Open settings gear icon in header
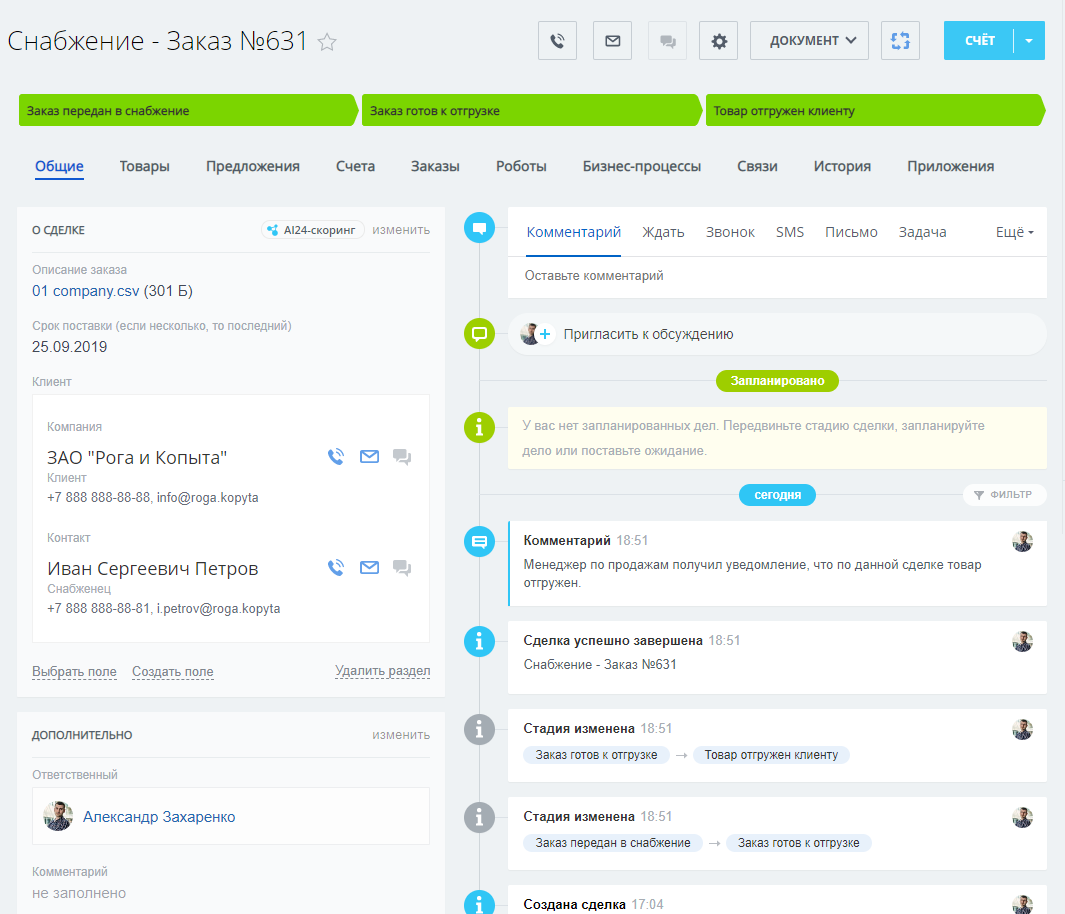 coord(718,41)
